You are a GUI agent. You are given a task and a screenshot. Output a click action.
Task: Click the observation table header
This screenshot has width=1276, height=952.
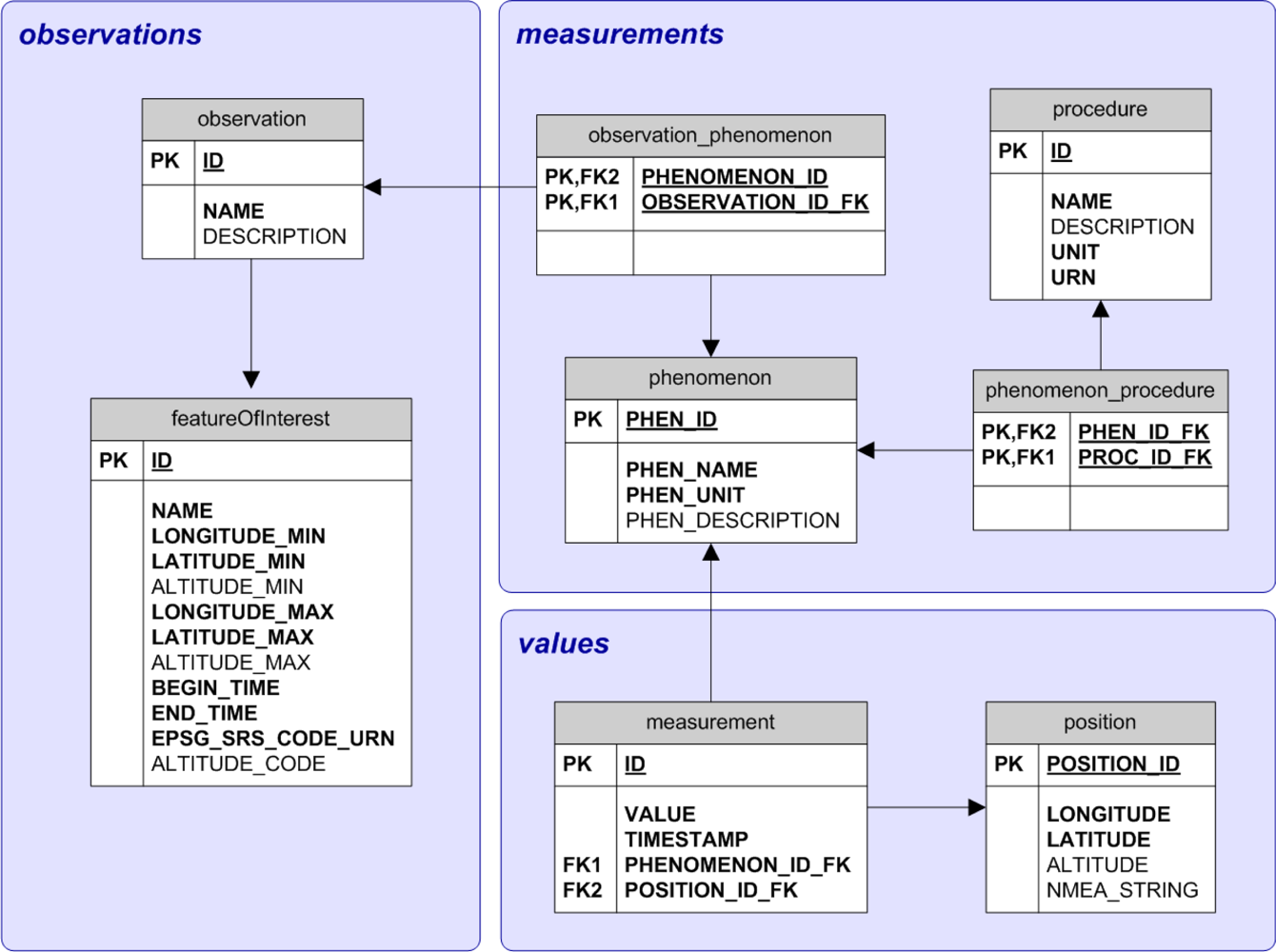[252, 119]
